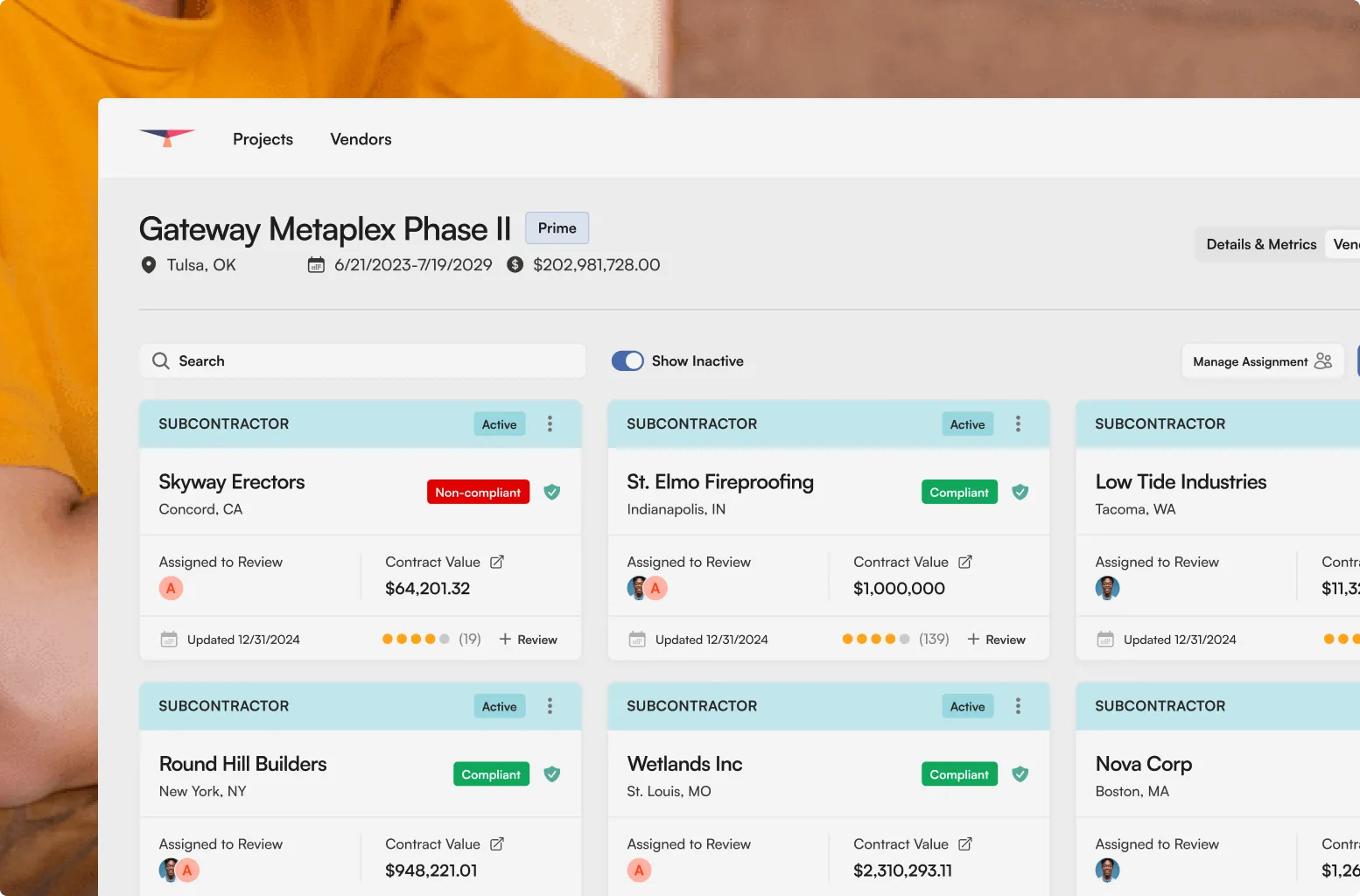Open the three-dot menu on Round Hill Builders card

coord(550,705)
